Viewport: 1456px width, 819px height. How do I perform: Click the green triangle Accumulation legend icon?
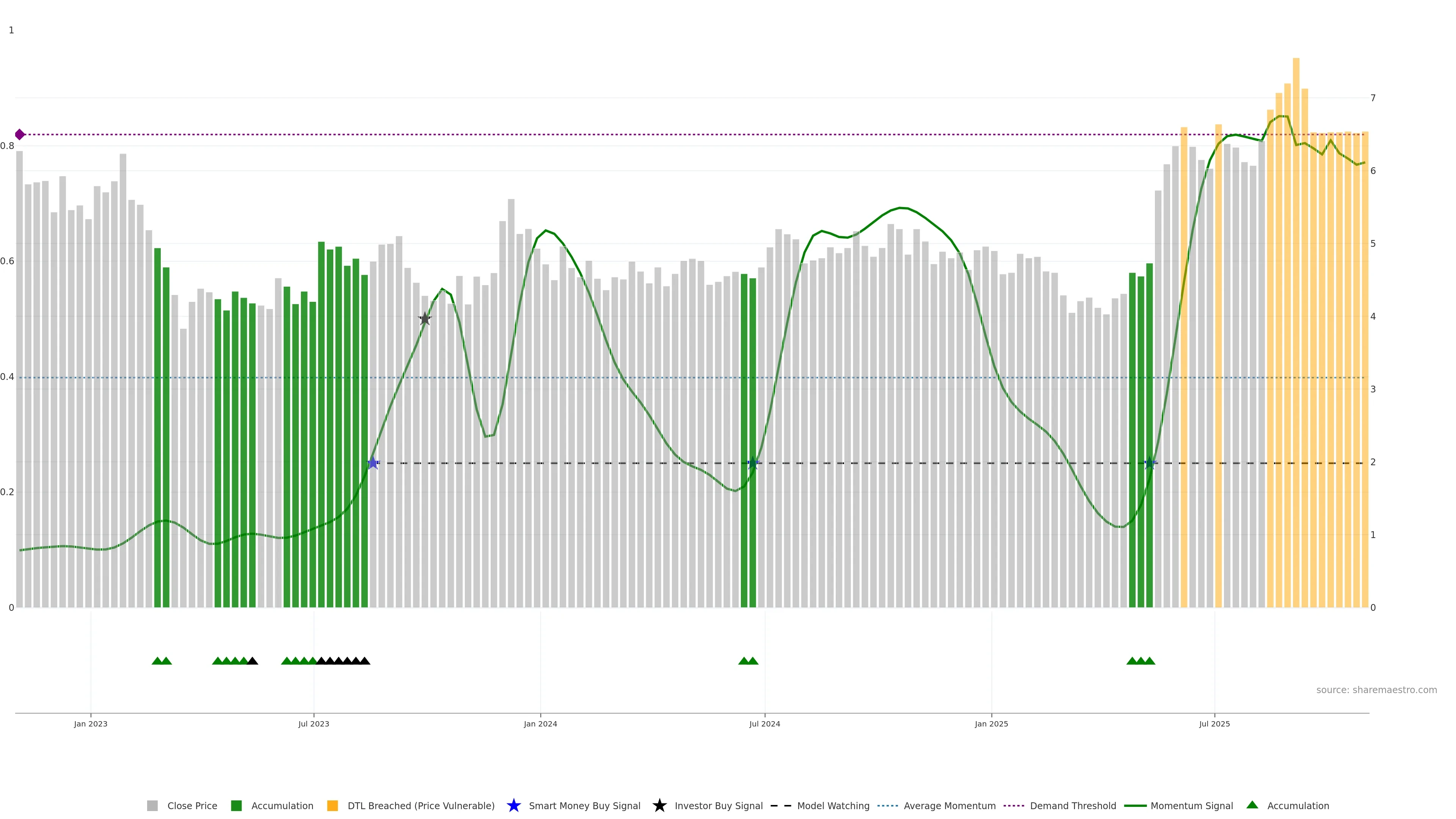1252,805
